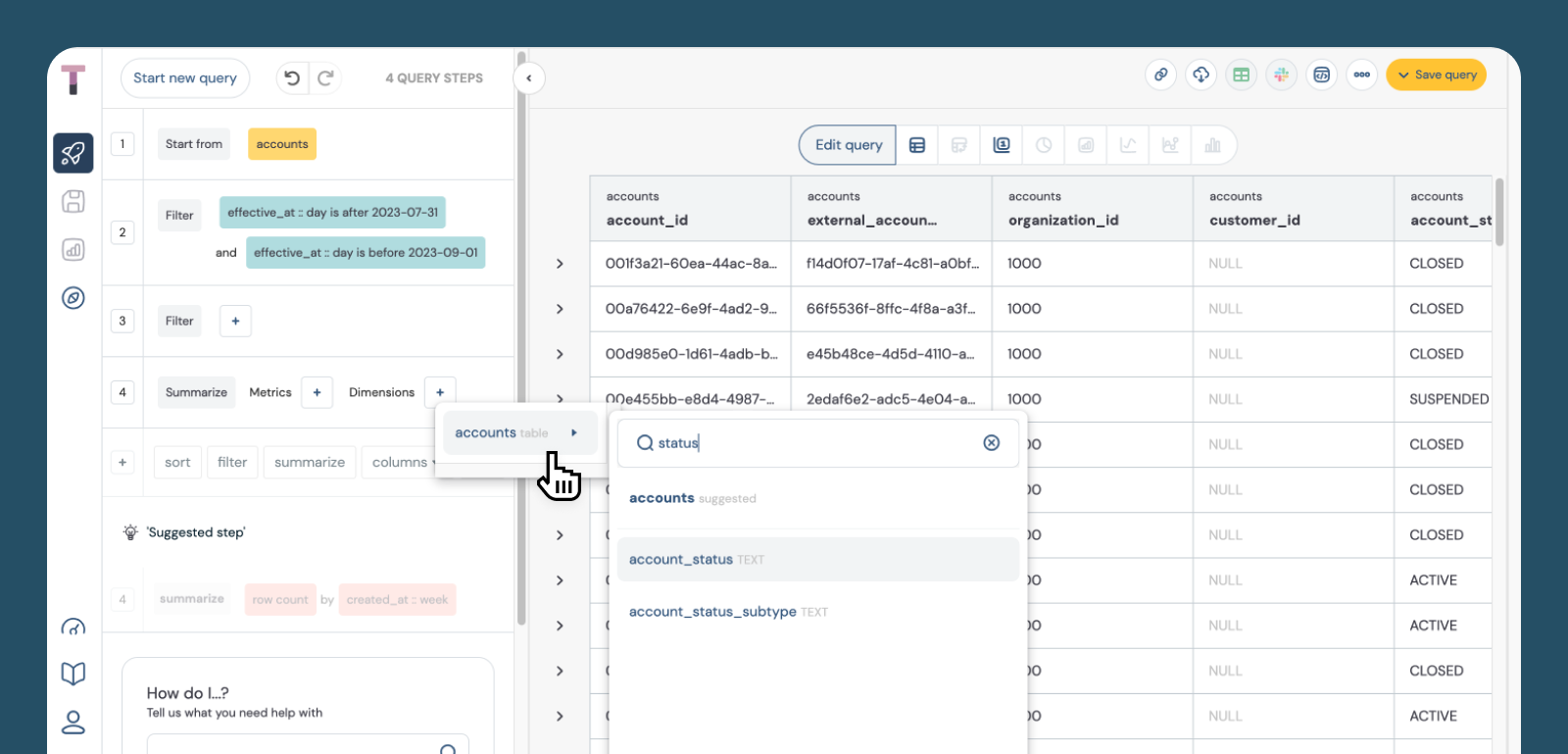Viewport: 1568px width, 754px height.
Task: Edit the effective_at before 2023-09-01 filter
Action: tap(366, 253)
